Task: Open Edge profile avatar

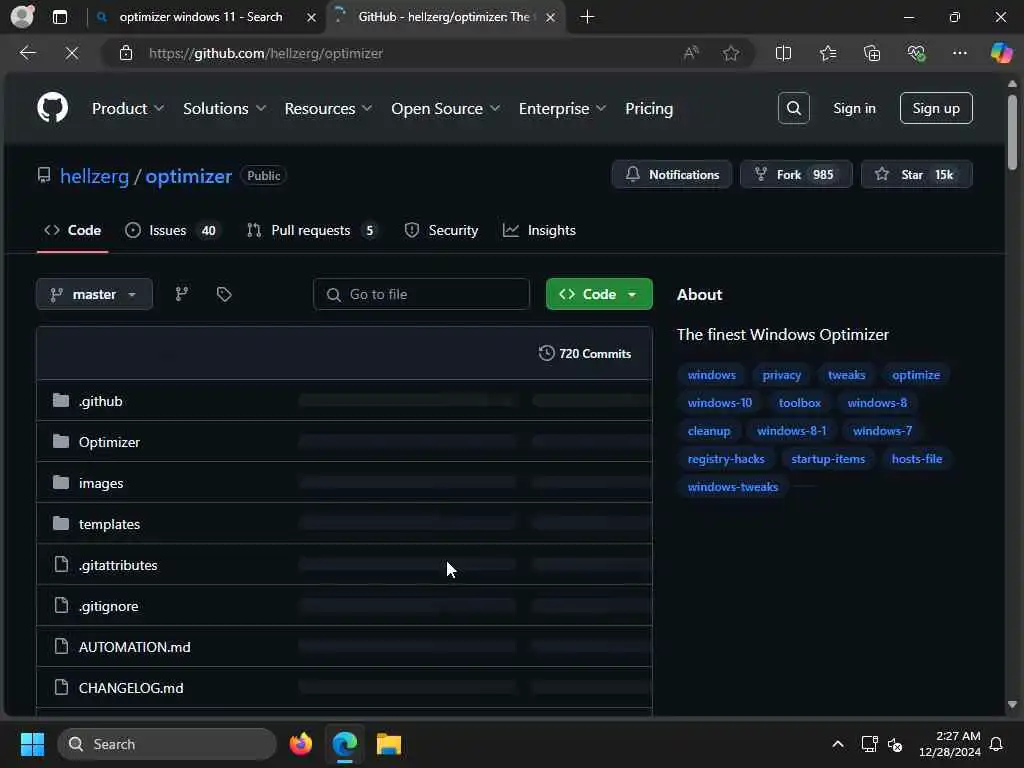Action: 22,16
